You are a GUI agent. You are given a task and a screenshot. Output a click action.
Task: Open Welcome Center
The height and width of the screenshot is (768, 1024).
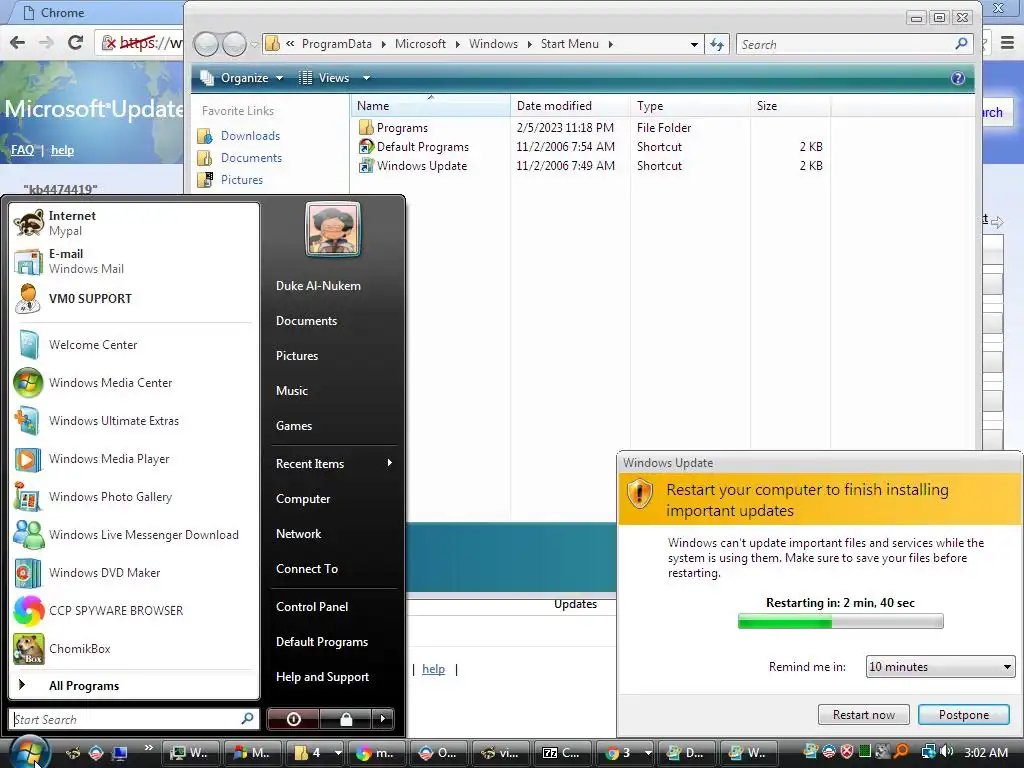click(x=134, y=345)
